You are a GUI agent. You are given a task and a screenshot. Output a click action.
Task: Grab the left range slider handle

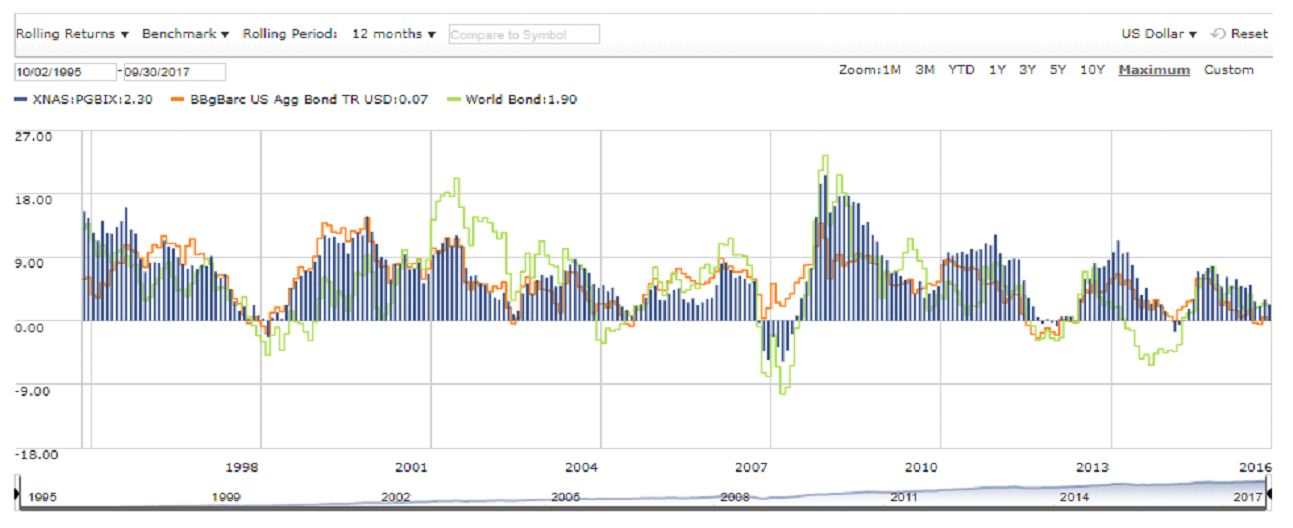(18, 494)
